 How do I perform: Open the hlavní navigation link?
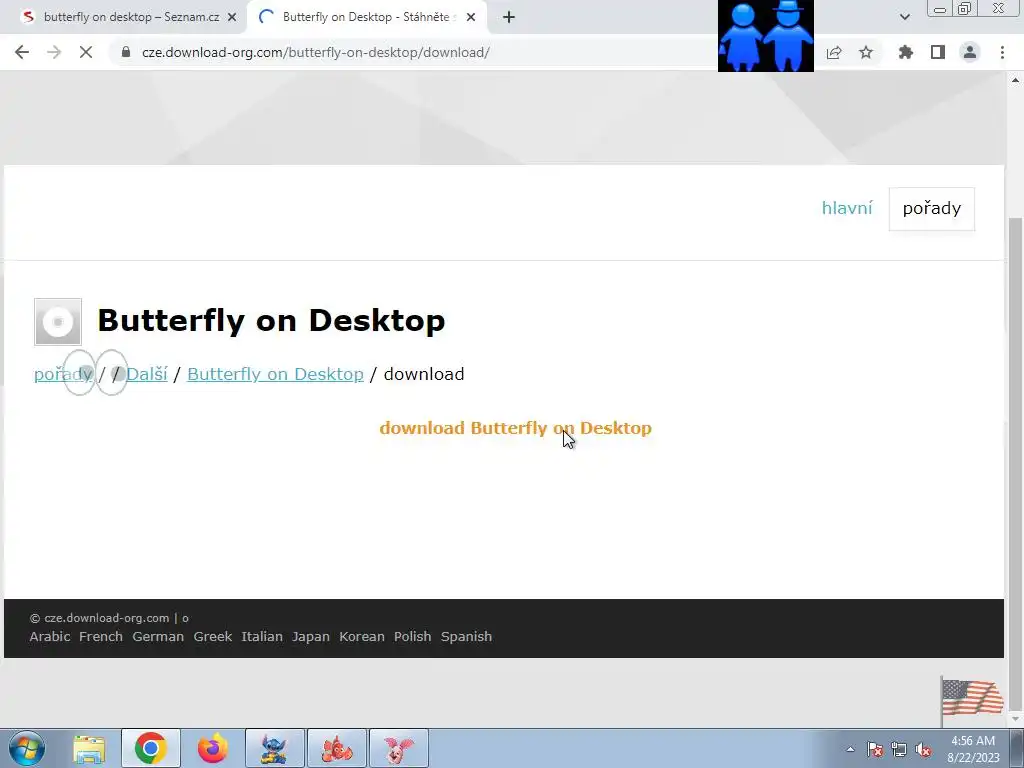(x=847, y=208)
